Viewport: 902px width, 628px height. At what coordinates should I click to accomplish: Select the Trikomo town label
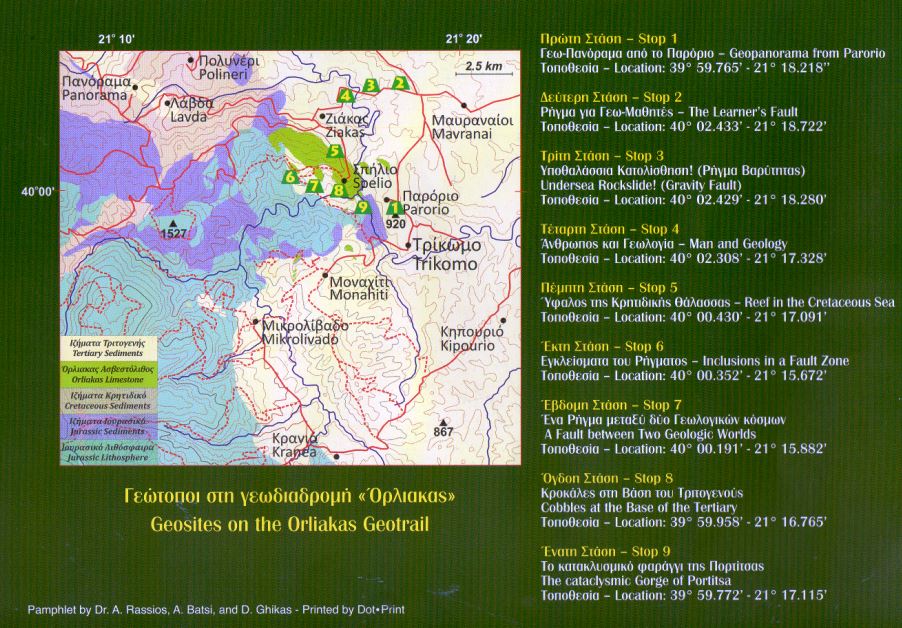446,255
